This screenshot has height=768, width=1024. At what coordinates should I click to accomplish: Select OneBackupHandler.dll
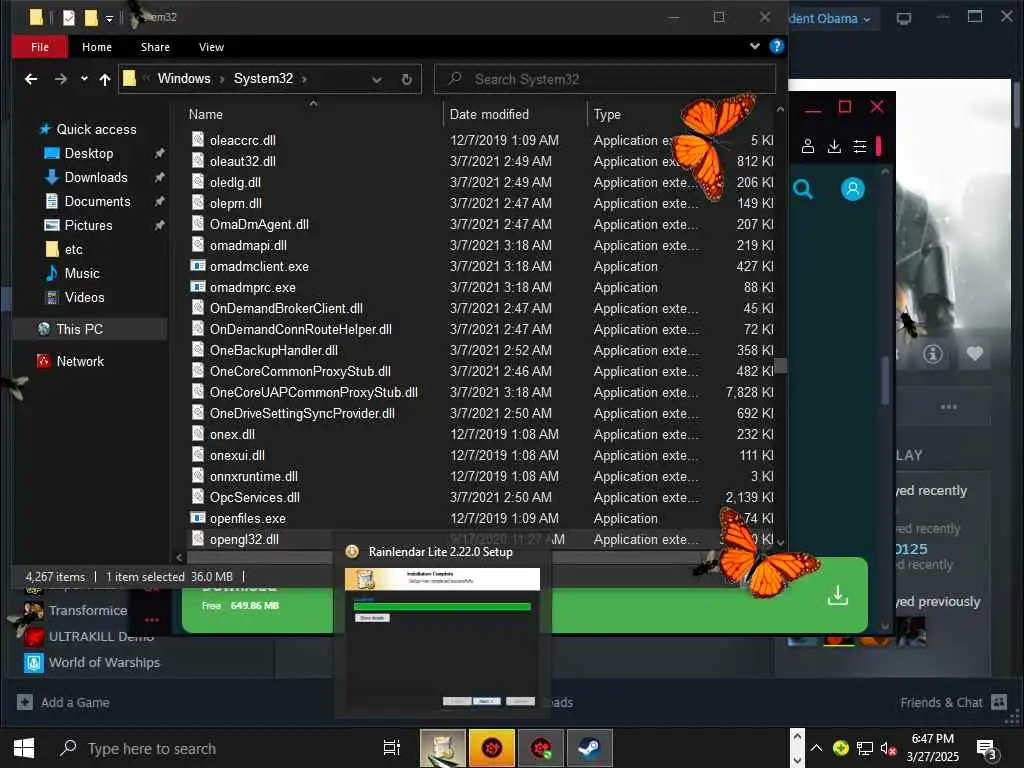pos(274,351)
